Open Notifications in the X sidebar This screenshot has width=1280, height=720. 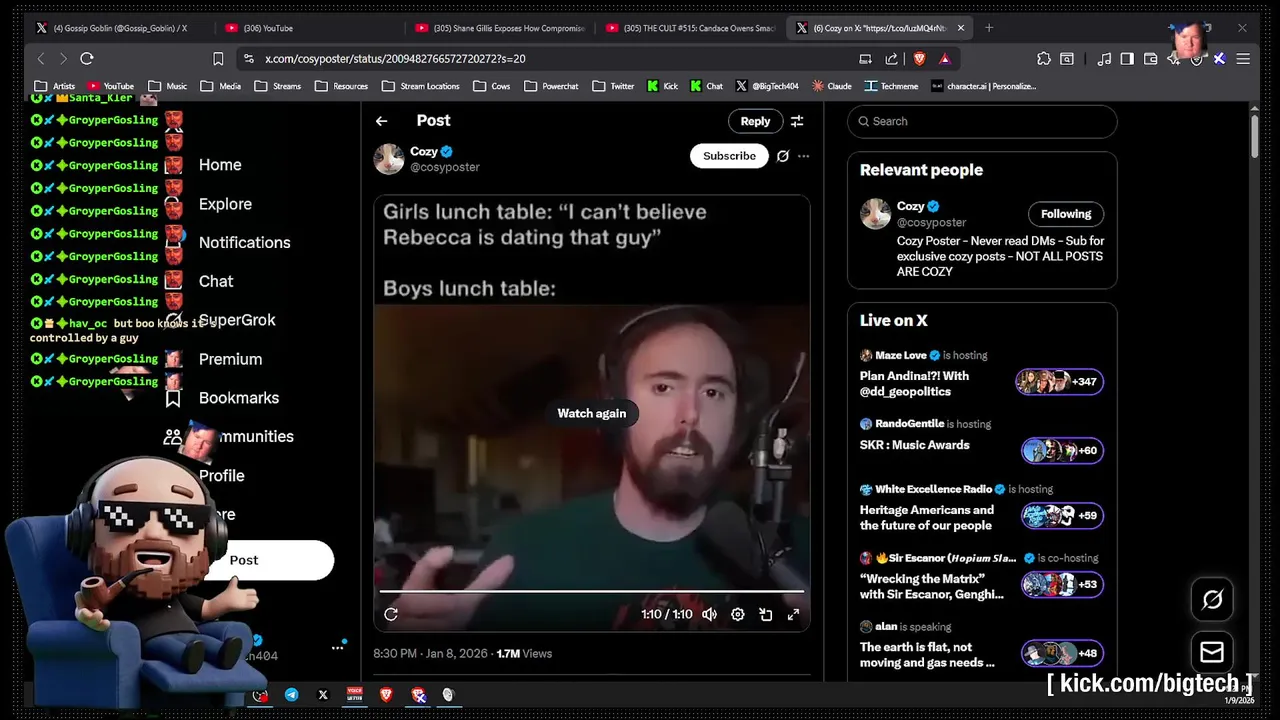click(x=244, y=243)
